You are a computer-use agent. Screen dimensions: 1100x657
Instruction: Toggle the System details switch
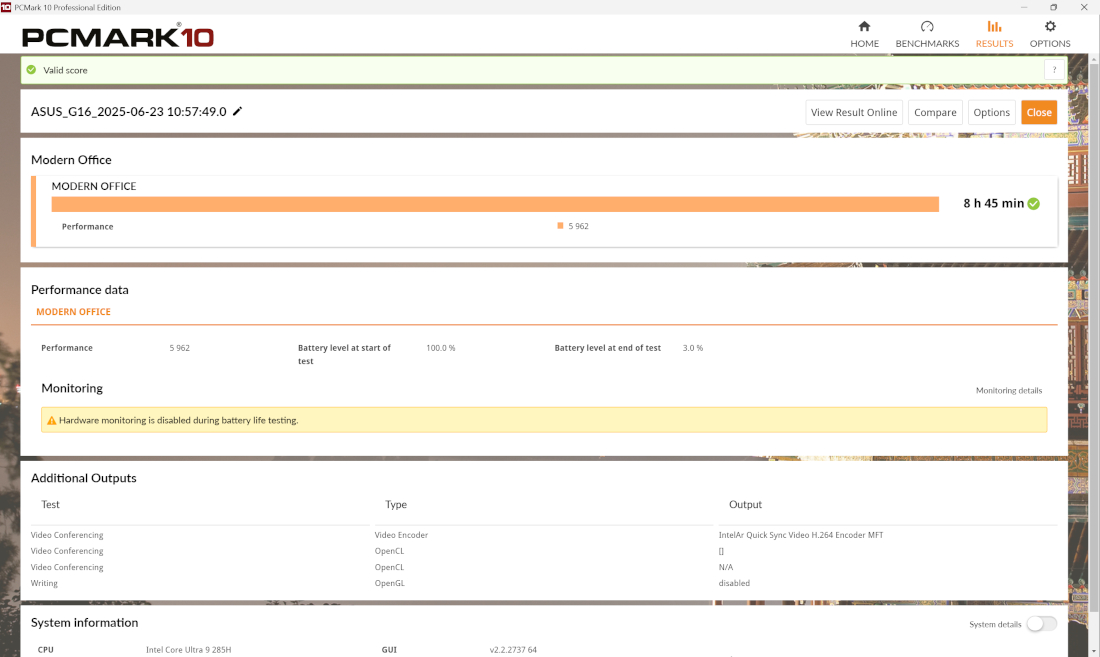pos(1040,624)
